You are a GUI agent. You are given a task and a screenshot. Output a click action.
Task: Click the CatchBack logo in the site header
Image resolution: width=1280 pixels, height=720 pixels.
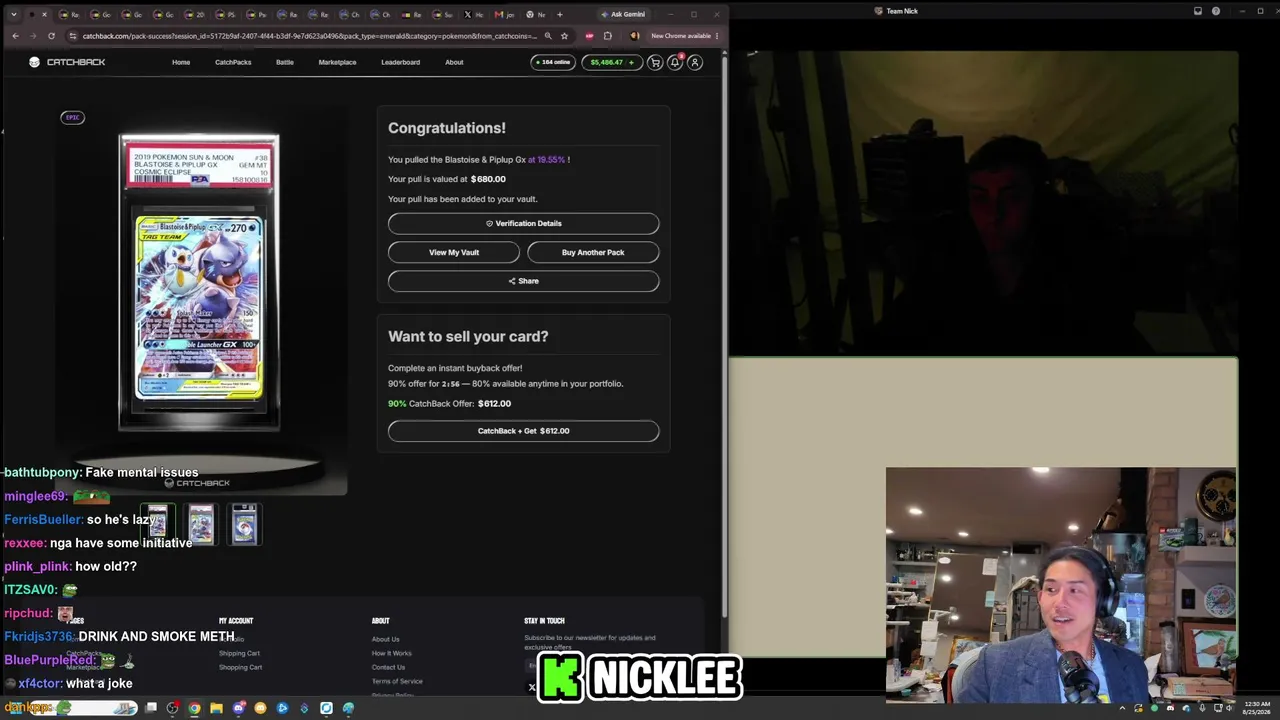pyautogui.click(x=67, y=62)
